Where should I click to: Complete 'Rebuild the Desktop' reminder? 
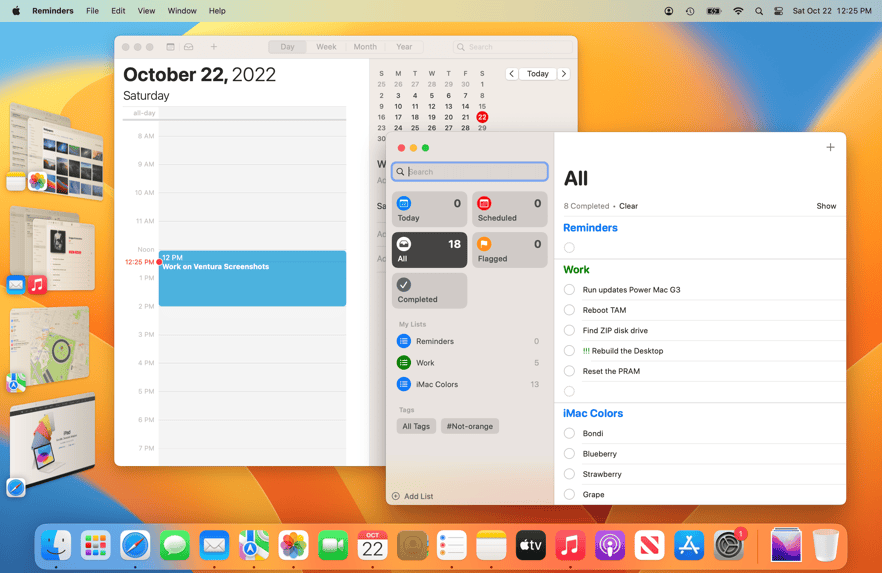[x=569, y=350]
